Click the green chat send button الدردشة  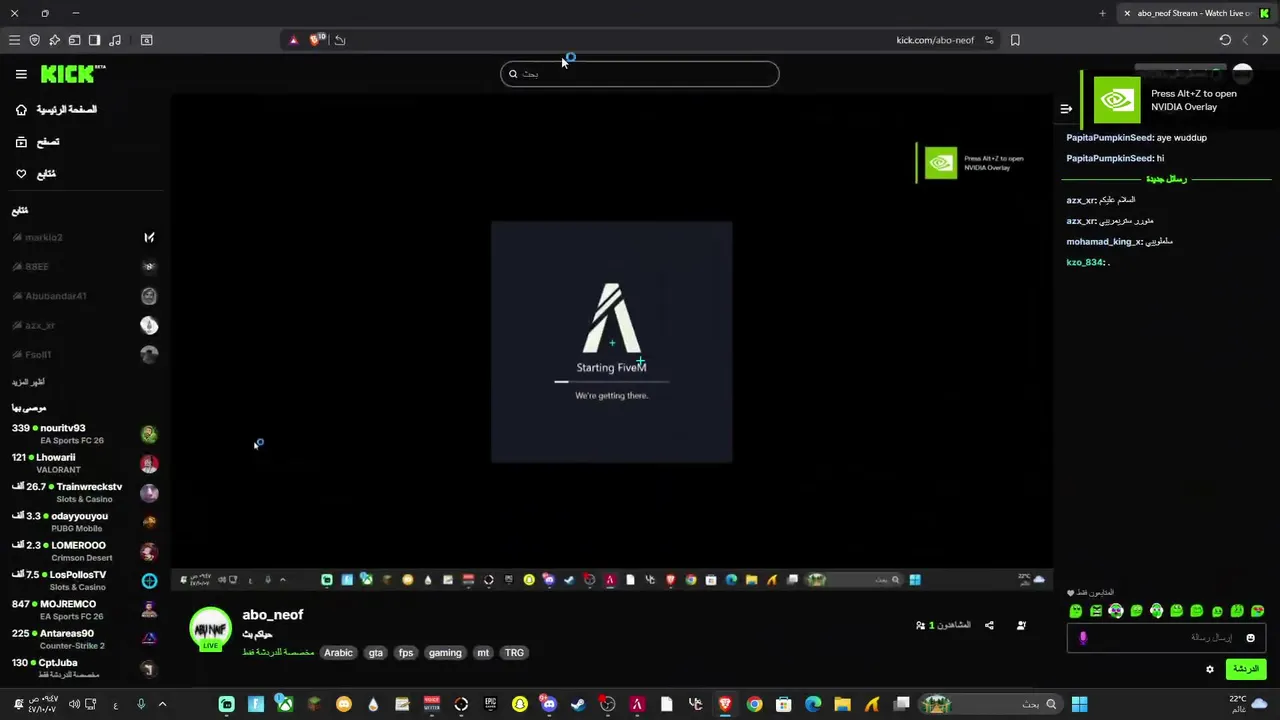click(x=1246, y=669)
